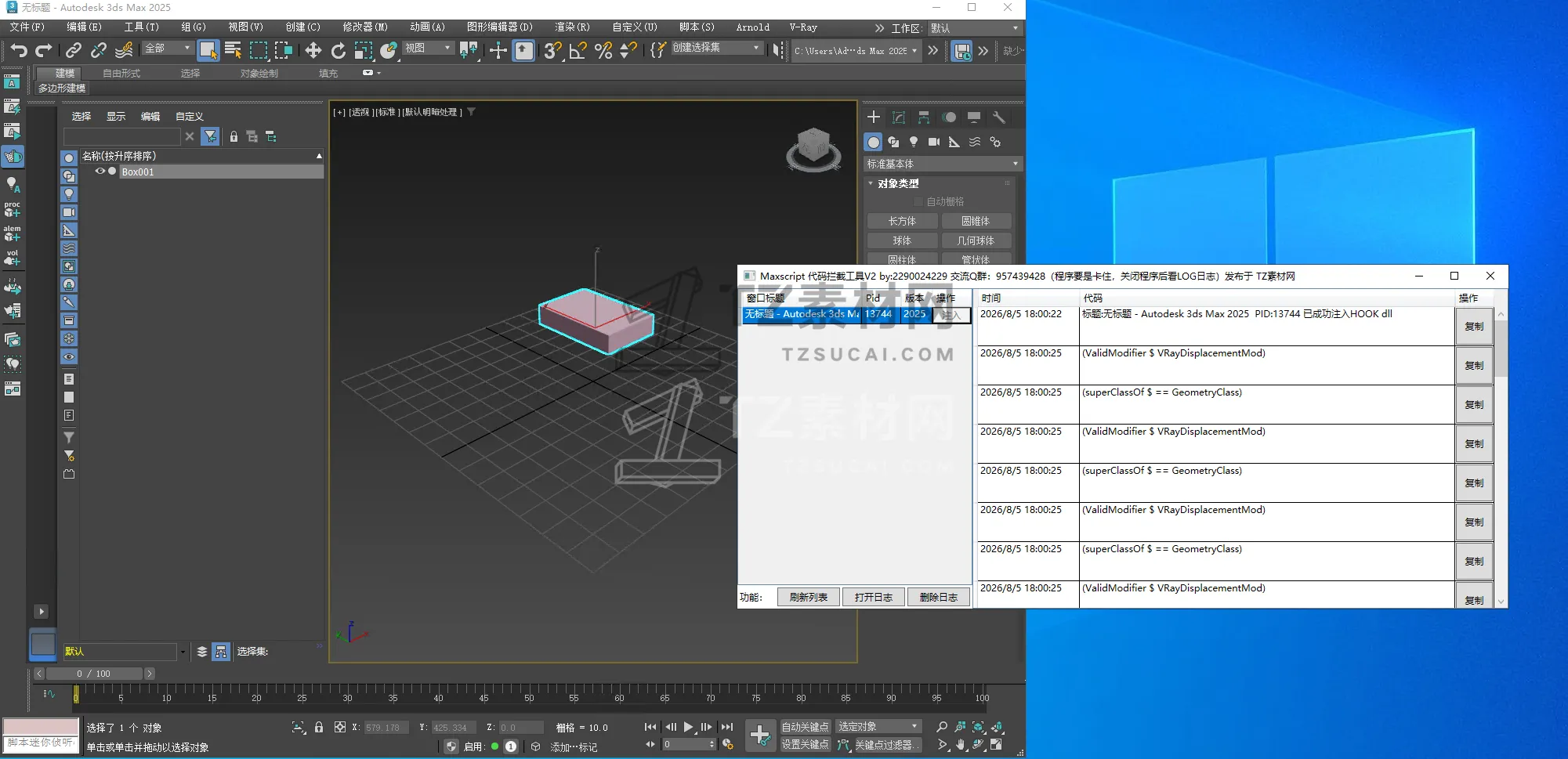Viewport: 1568px width, 759px height.
Task: Open the Arnold menu
Action: [x=752, y=27]
